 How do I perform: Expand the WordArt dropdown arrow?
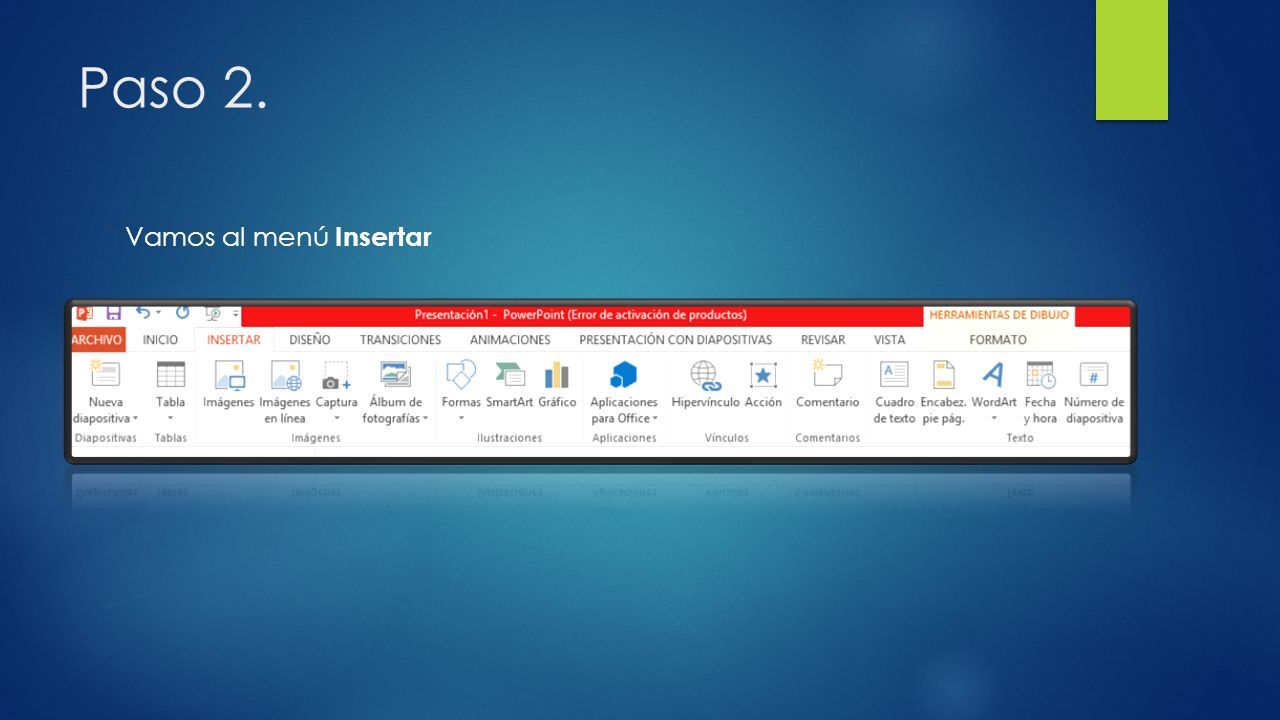(994, 419)
